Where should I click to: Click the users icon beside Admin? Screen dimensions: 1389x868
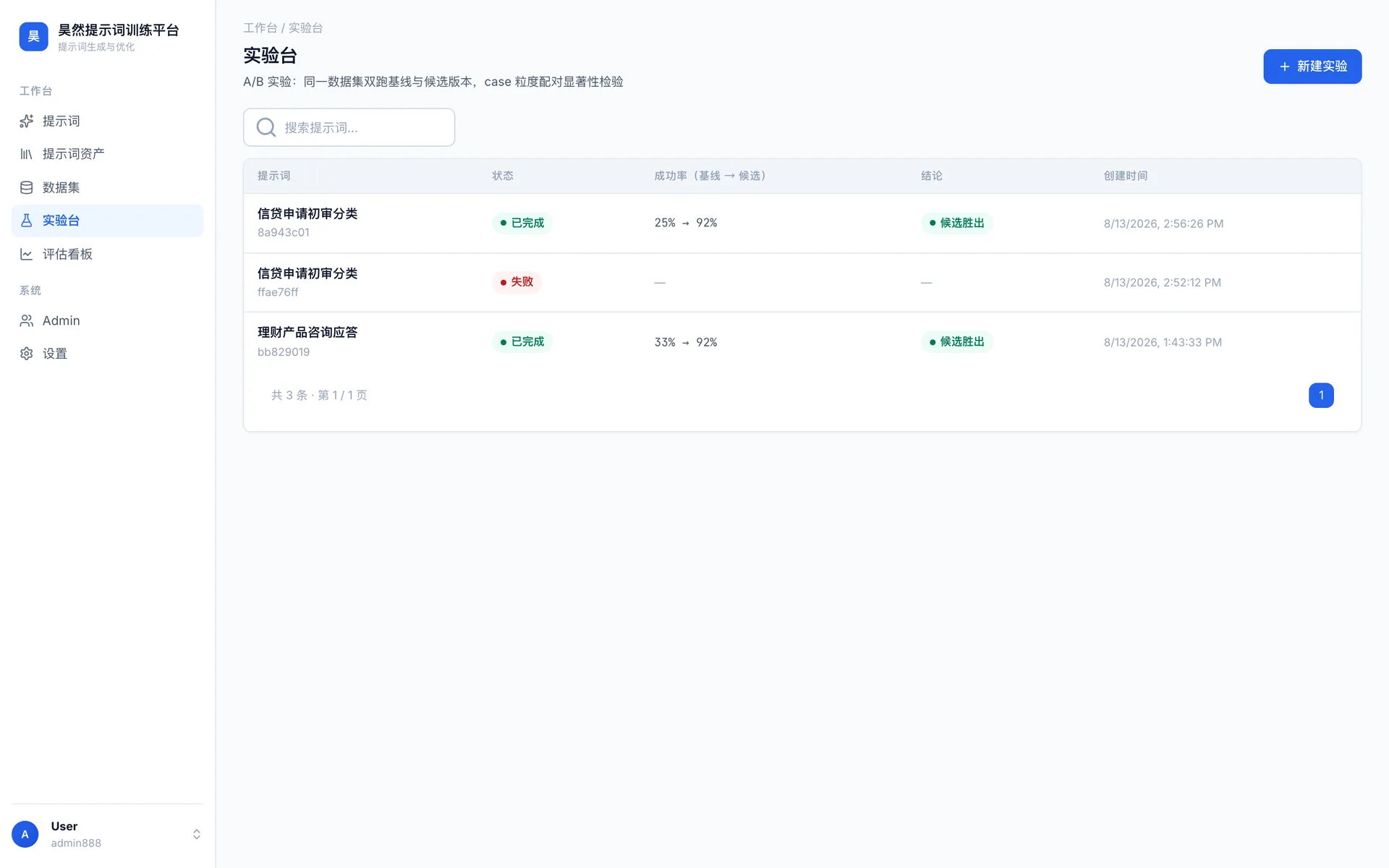tap(27, 320)
